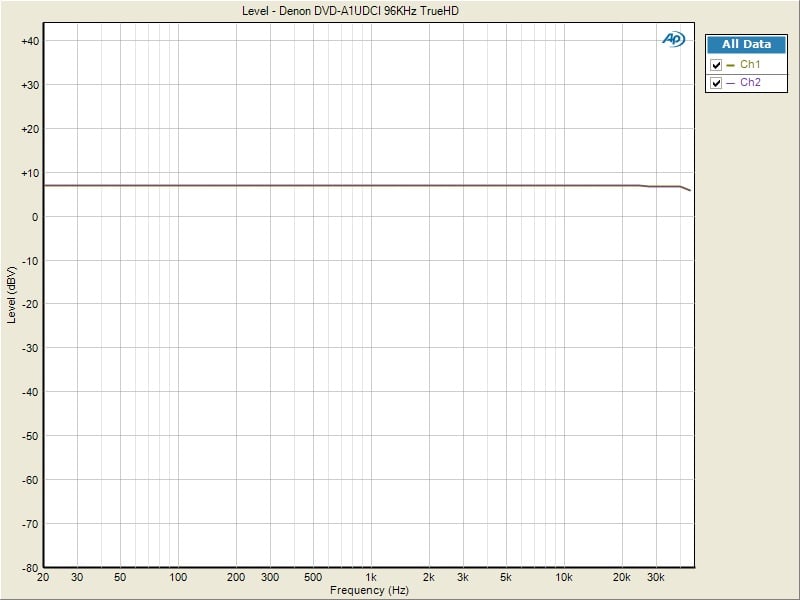Click the -40 y-axis tick label
800x600 pixels.
[x=31, y=392]
